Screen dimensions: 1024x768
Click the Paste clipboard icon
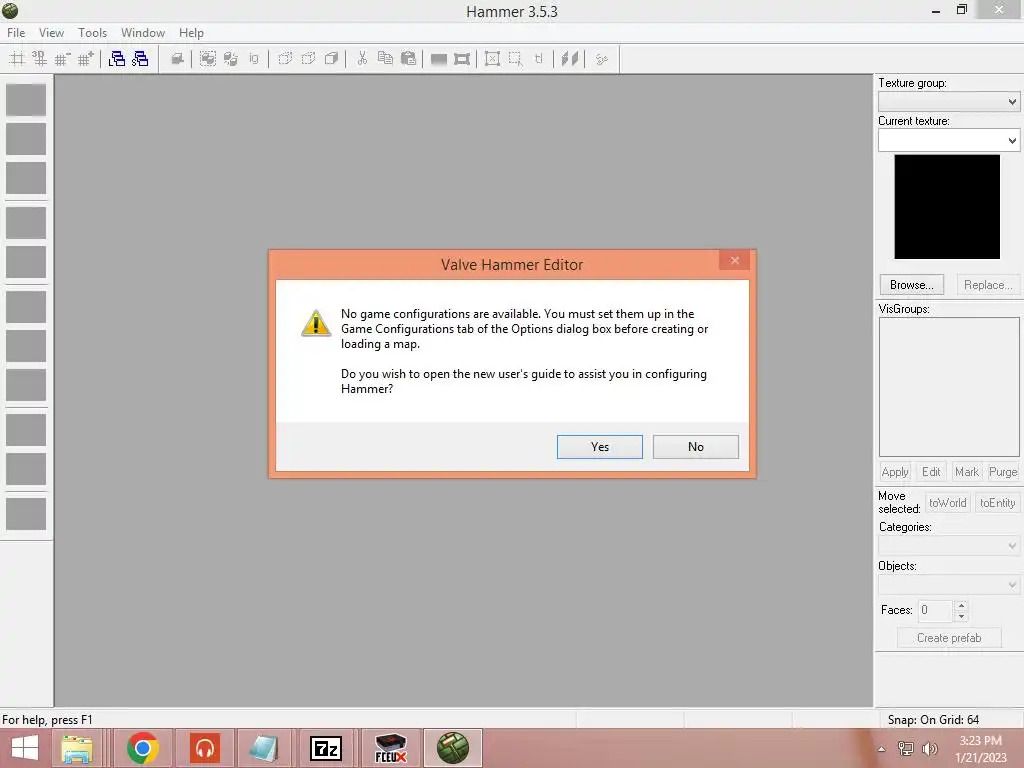(408, 59)
